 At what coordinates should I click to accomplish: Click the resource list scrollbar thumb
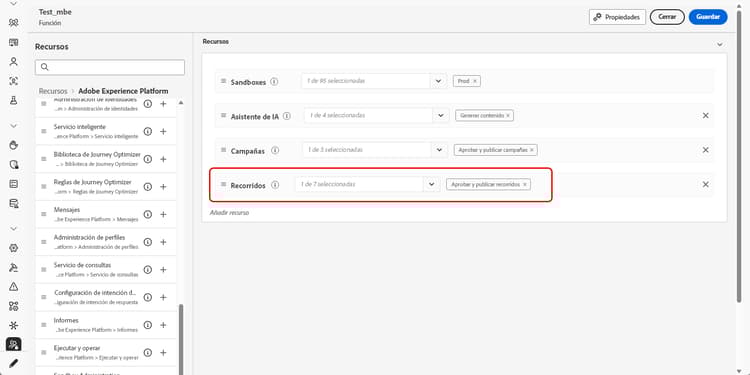[x=181, y=340]
